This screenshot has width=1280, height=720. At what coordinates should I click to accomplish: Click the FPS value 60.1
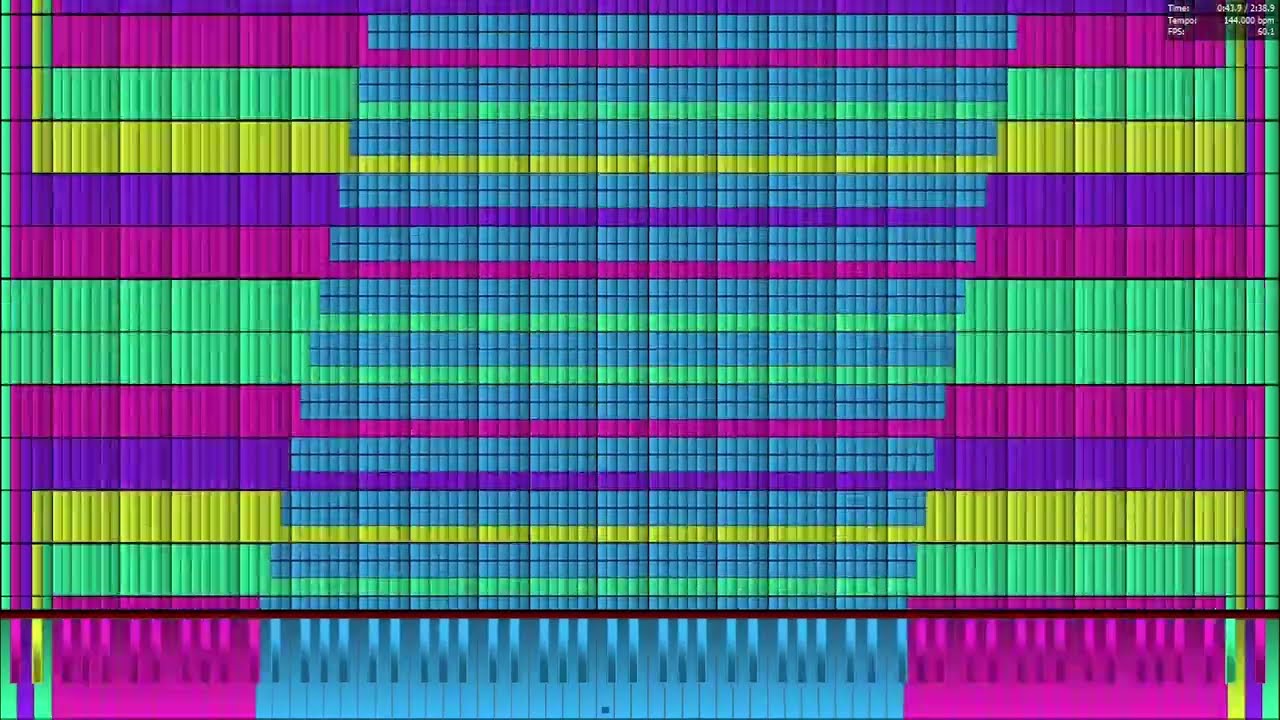click(1266, 32)
